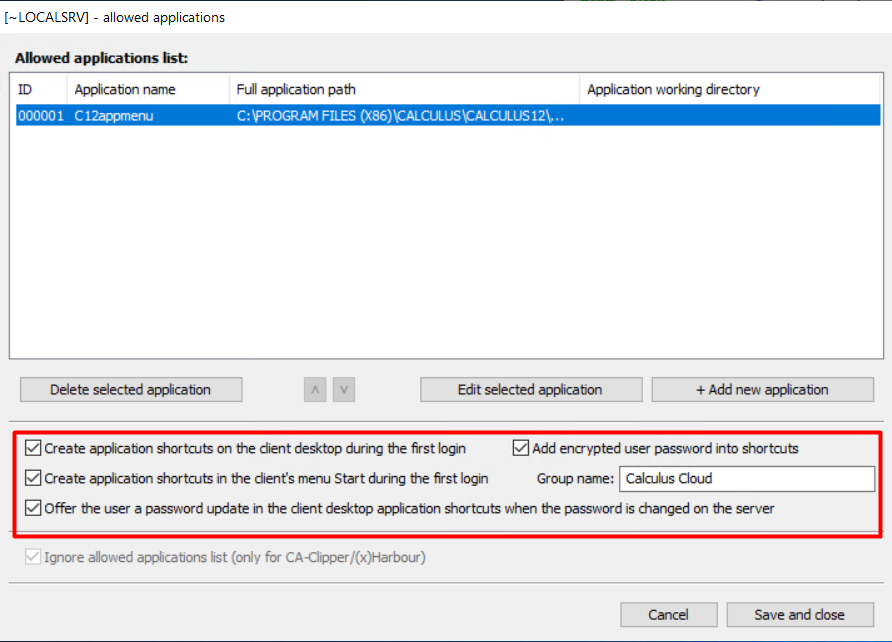This screenshot has width=892, height=642.
Task: Toggle desktop shortcuts creation checkbox
Action: (34, 448)
